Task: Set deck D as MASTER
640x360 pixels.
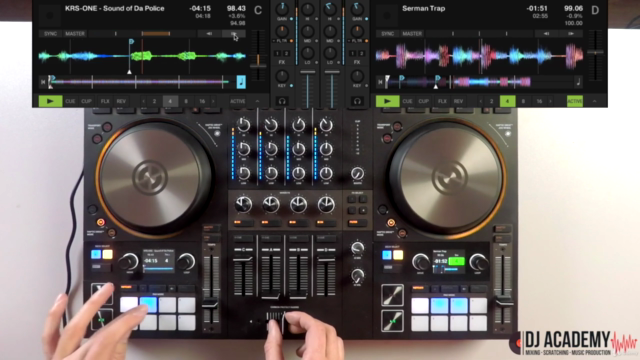Action: [412, 34]
